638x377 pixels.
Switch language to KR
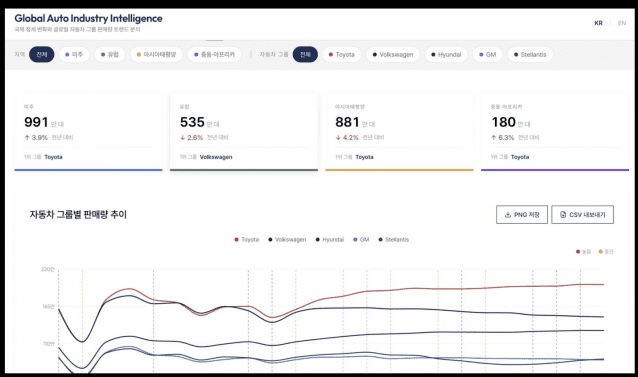598,23
